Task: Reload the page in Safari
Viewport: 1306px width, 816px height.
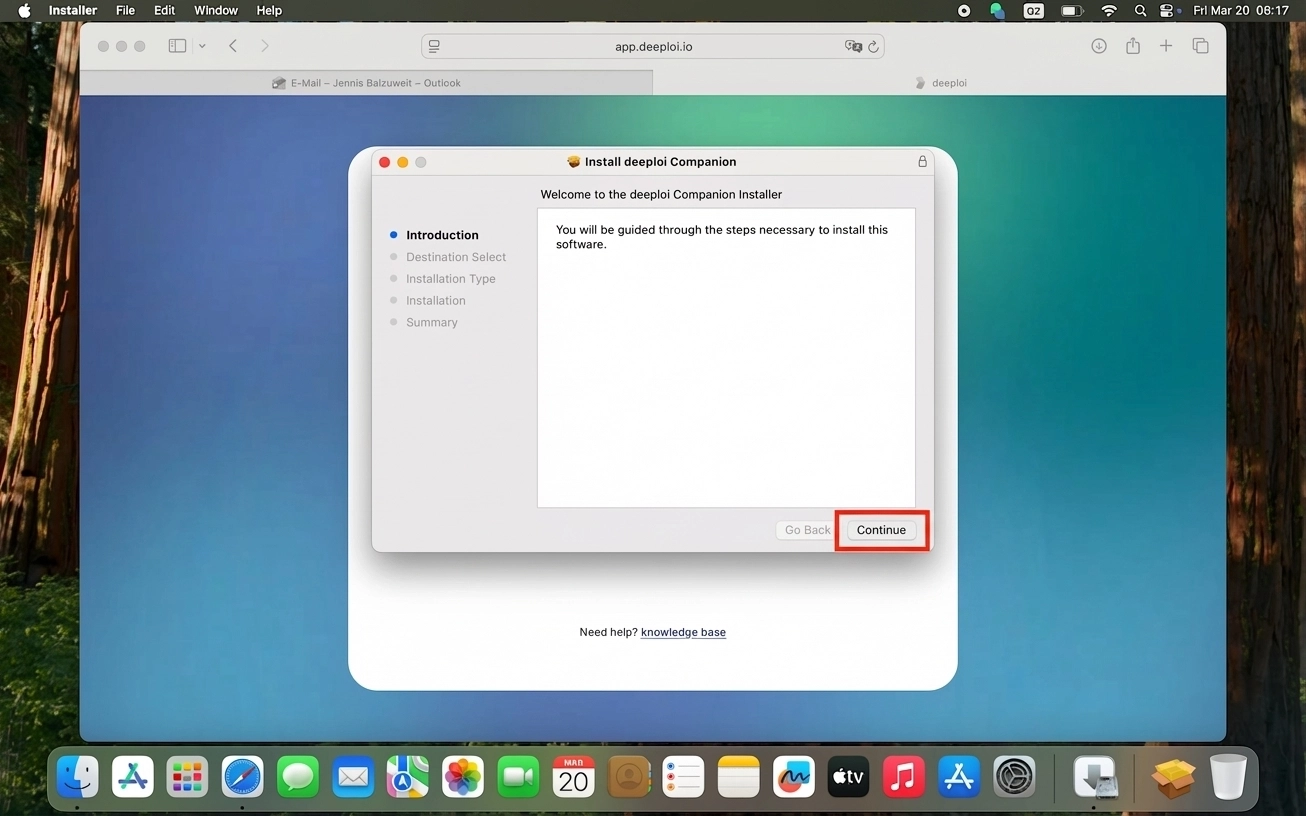Action: (x=873, y=46)
